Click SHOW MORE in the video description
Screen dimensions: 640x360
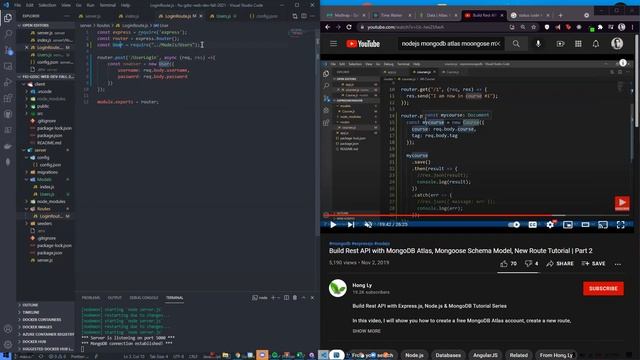(x=367, y=331)
